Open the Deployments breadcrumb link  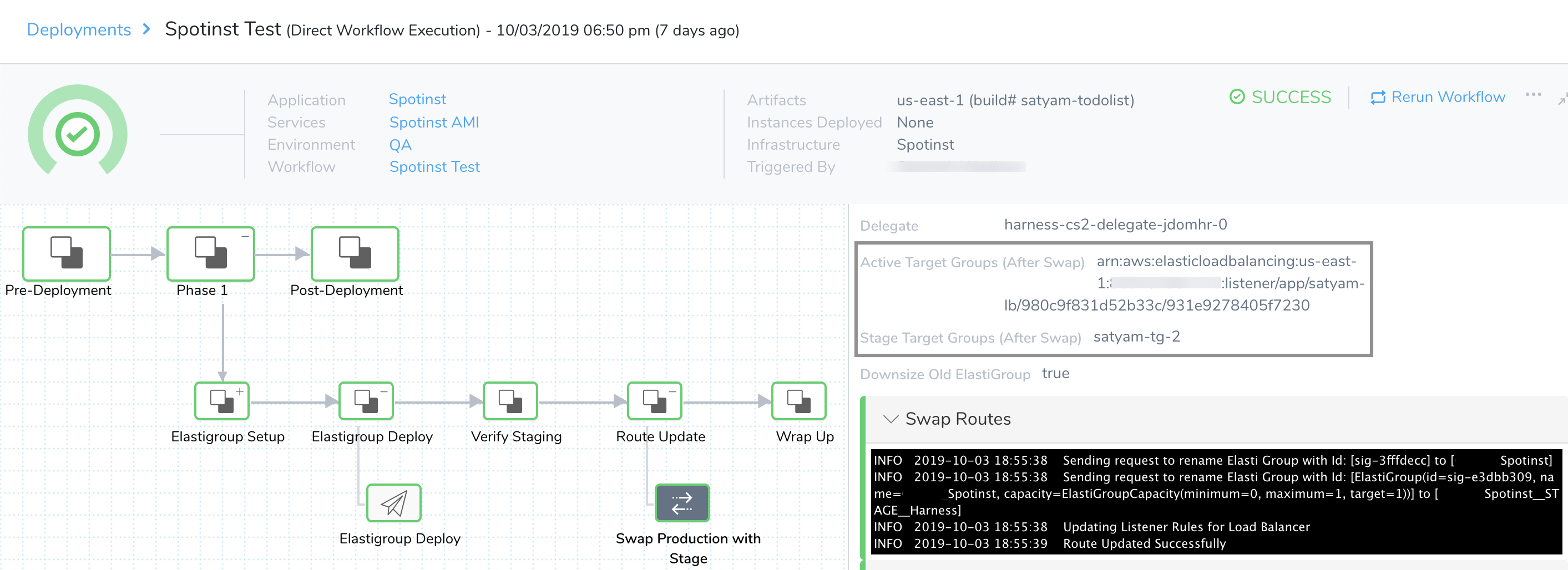pyautogui.click(x=79, y=29)
